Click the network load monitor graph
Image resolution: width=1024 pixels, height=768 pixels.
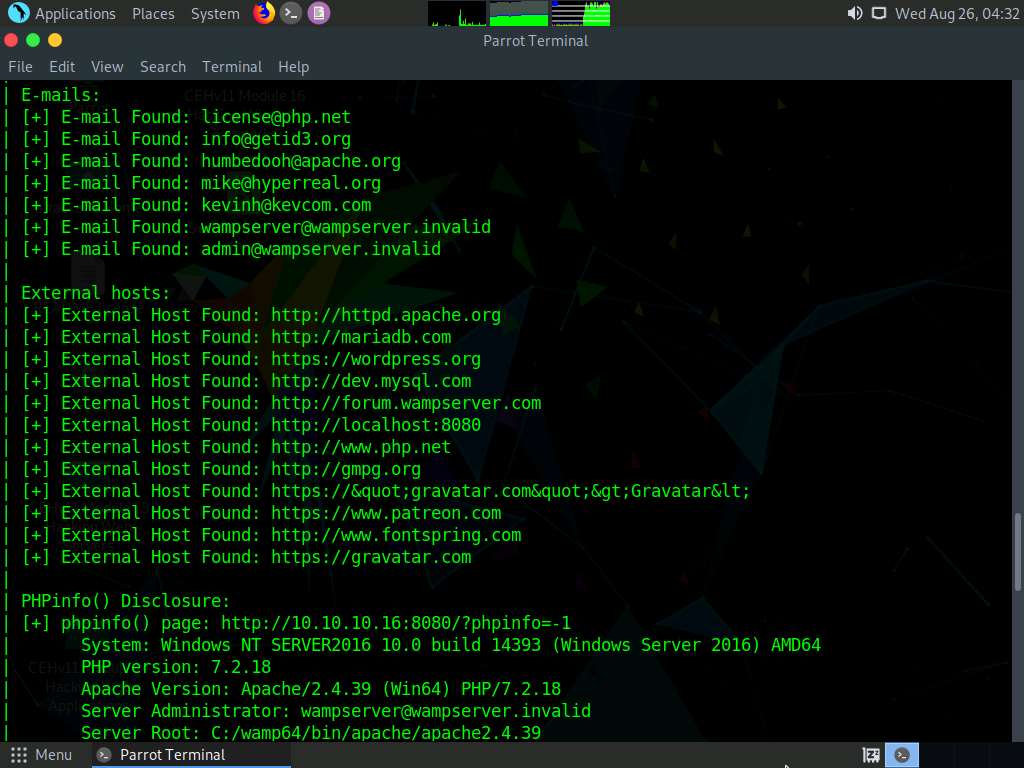point(581,13)
